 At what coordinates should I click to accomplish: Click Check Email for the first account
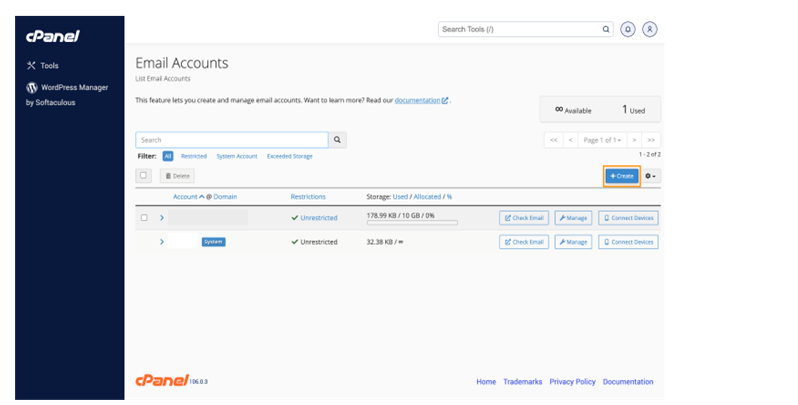point(524,217)
